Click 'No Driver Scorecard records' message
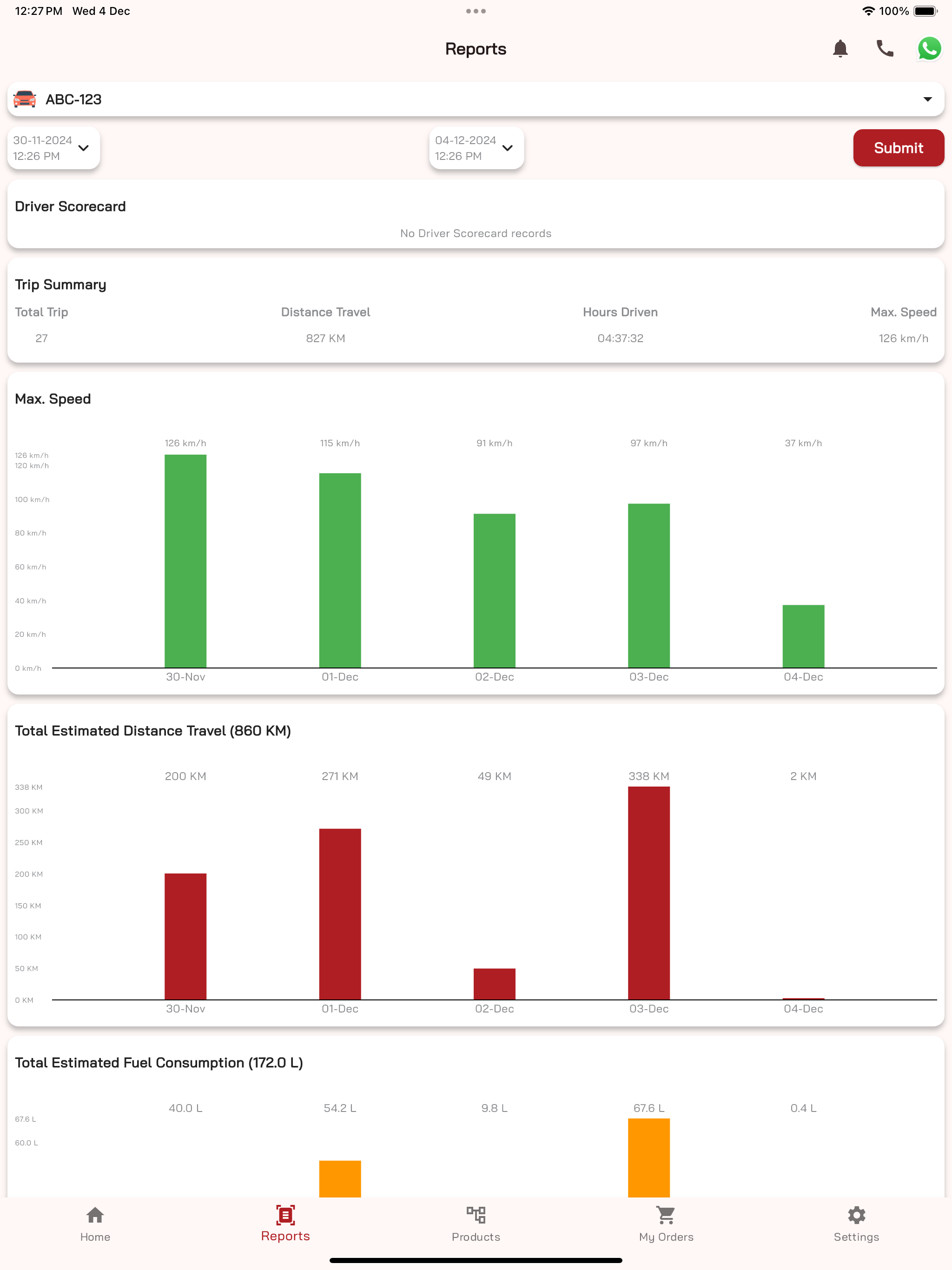 tap(476, 233)
